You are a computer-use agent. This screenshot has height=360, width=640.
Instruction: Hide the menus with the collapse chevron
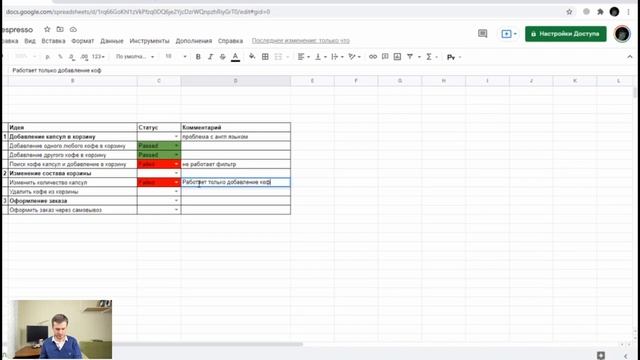(629, 57)
